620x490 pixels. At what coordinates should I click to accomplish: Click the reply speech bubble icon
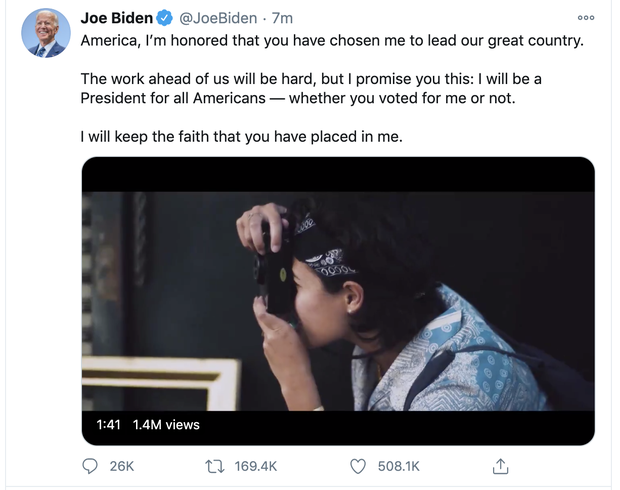(x=90, y=465)
